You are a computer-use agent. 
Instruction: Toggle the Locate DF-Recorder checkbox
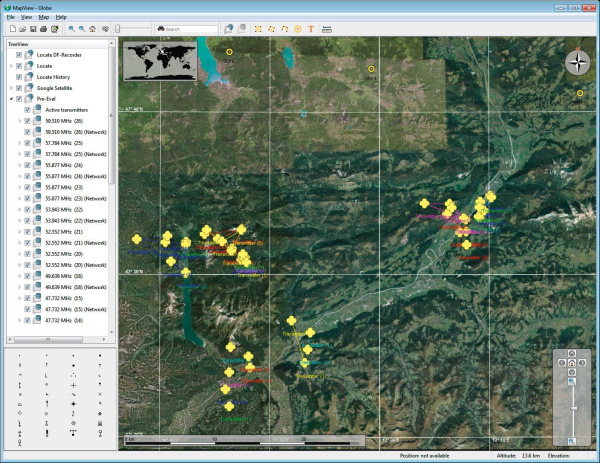[19, 54]
